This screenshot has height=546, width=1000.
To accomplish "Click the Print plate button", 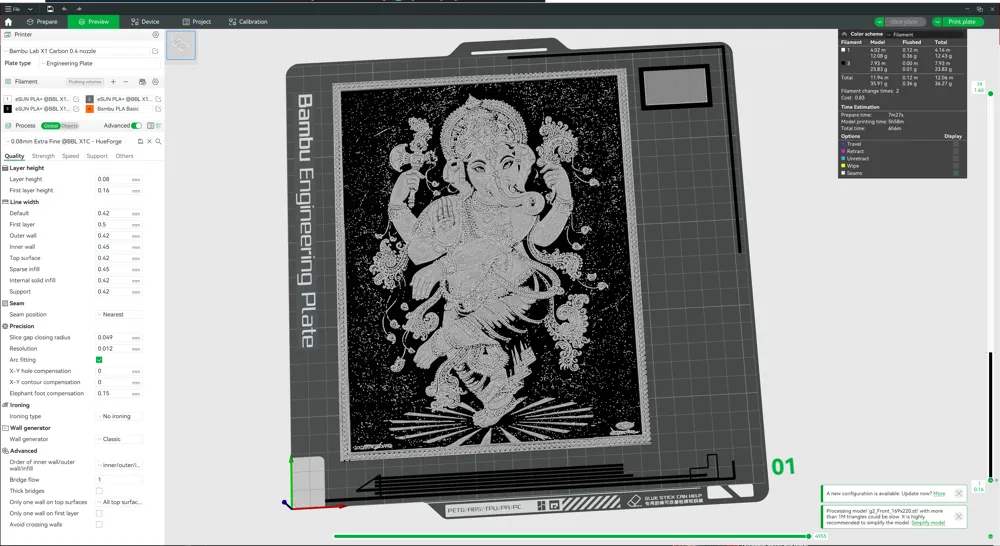I will [x=962, y=22].
